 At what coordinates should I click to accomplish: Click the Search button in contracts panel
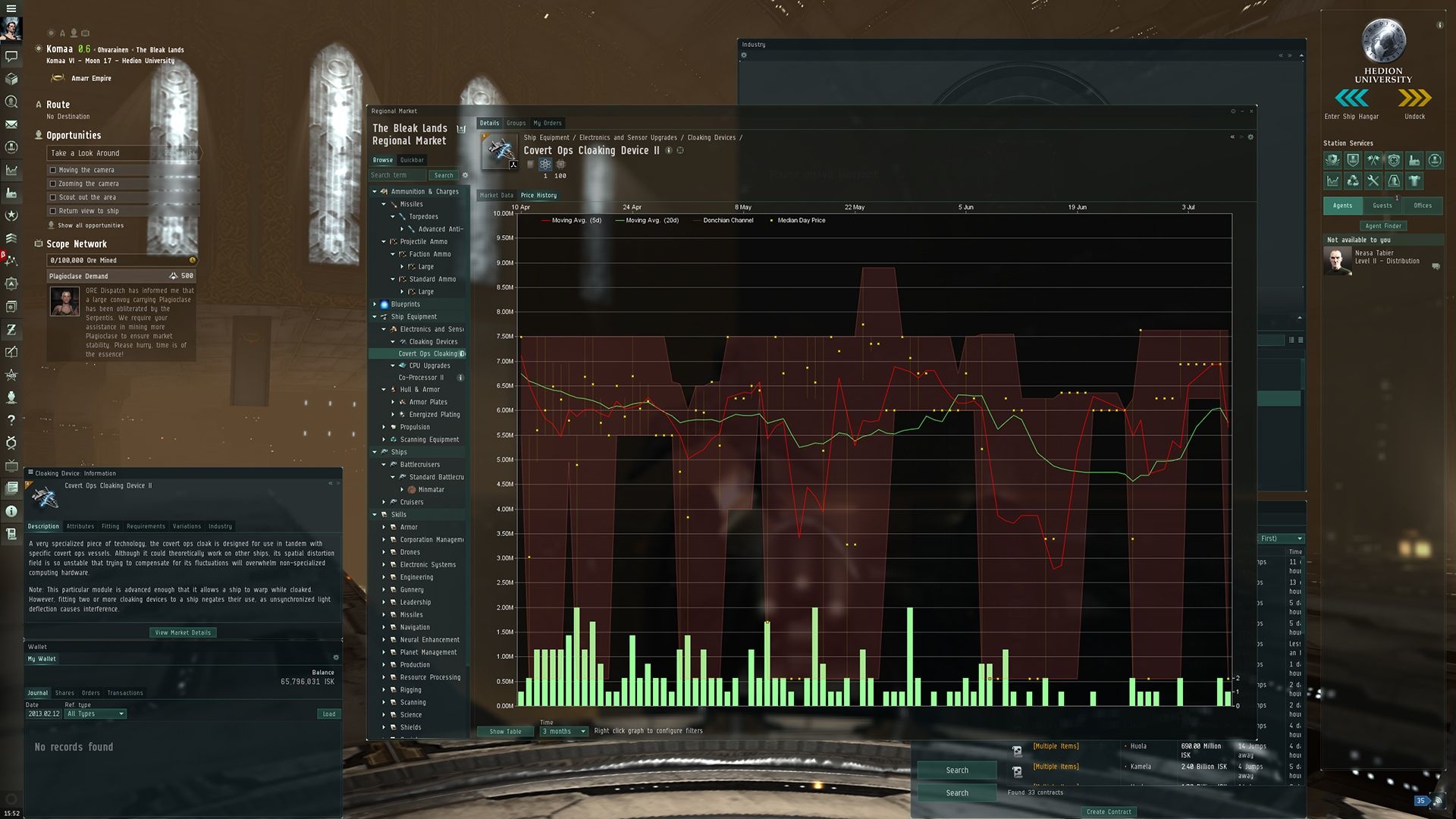pyautogui.click(x=956, y=792)
